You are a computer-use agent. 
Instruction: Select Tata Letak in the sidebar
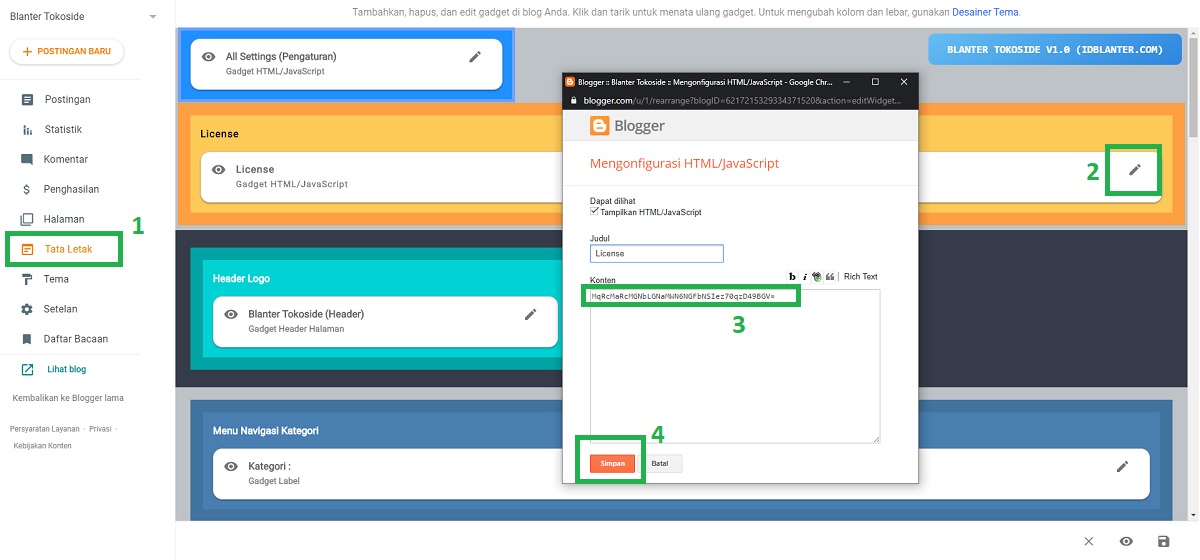[67, 249]
